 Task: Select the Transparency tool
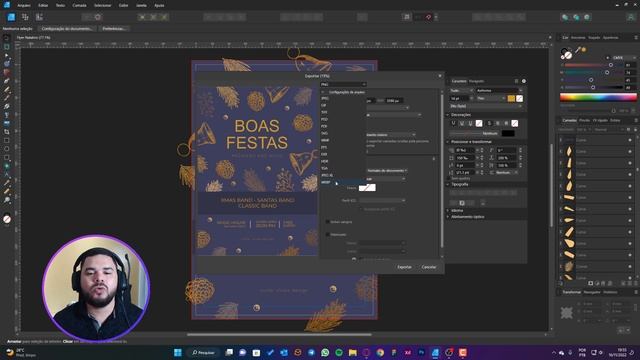point(7,115)
